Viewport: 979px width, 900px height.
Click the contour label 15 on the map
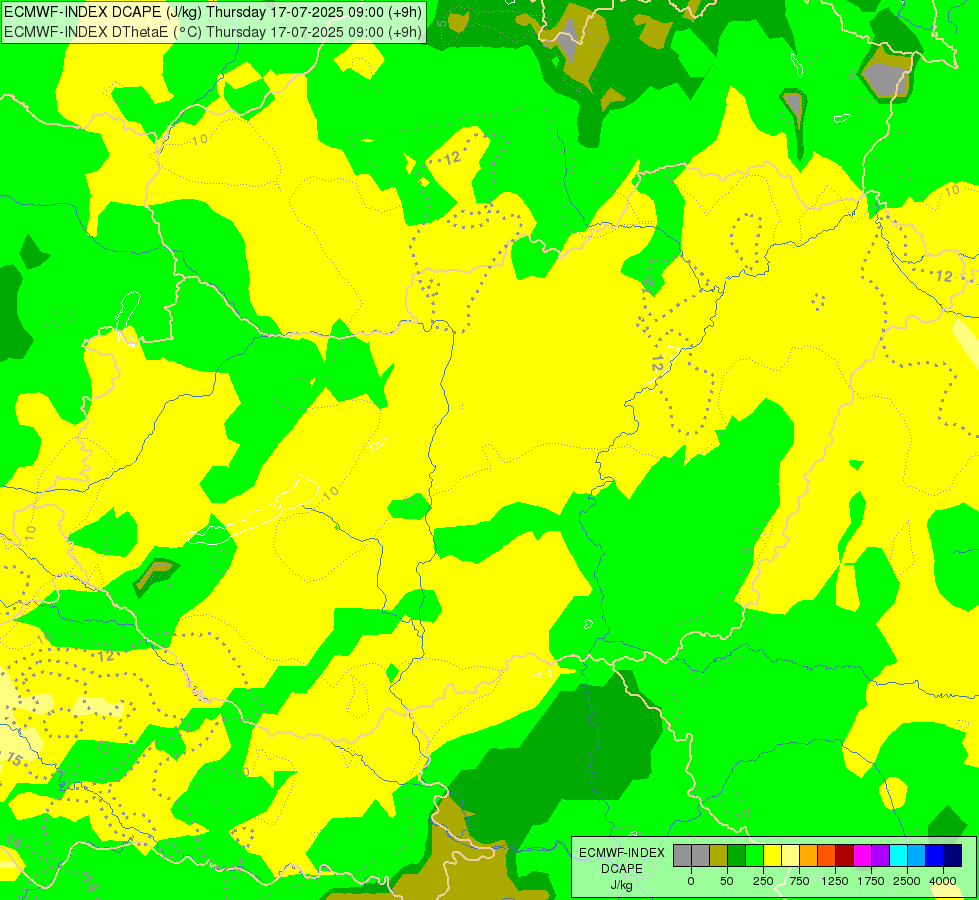[x=14, y=759]
